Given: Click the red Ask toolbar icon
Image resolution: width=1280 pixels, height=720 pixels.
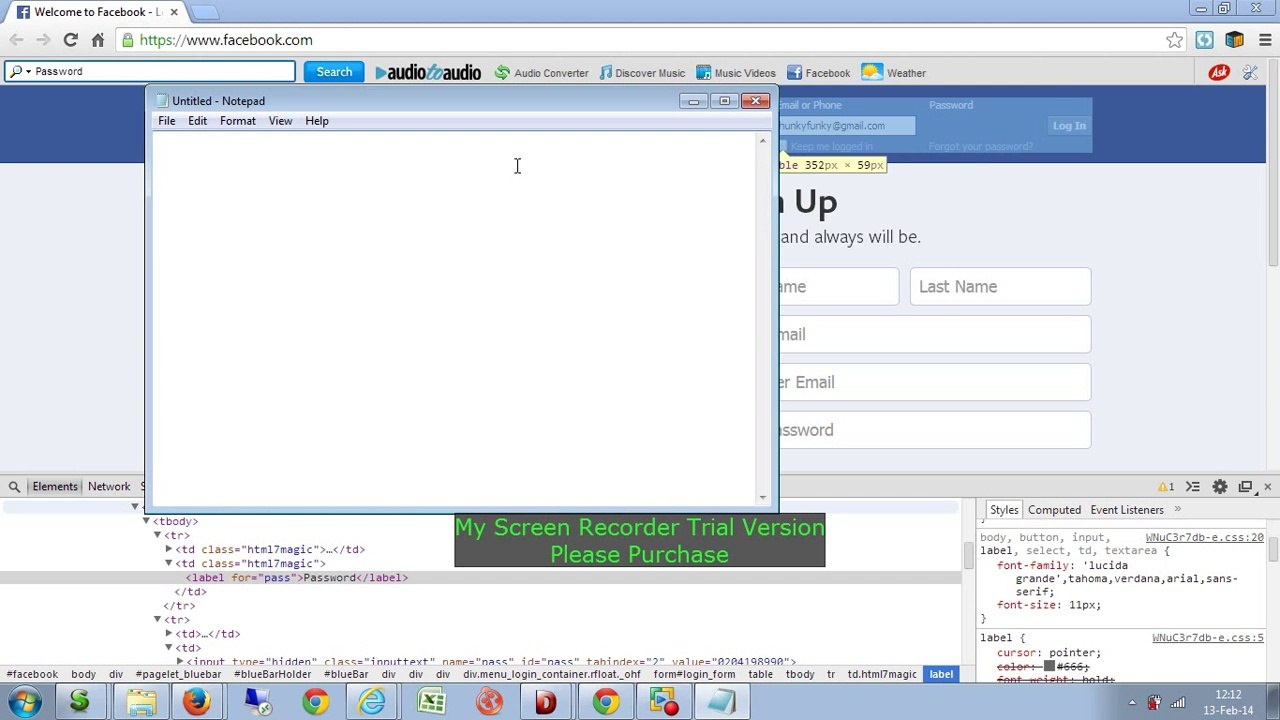Looking at the screenshot, I should 1219,72.
